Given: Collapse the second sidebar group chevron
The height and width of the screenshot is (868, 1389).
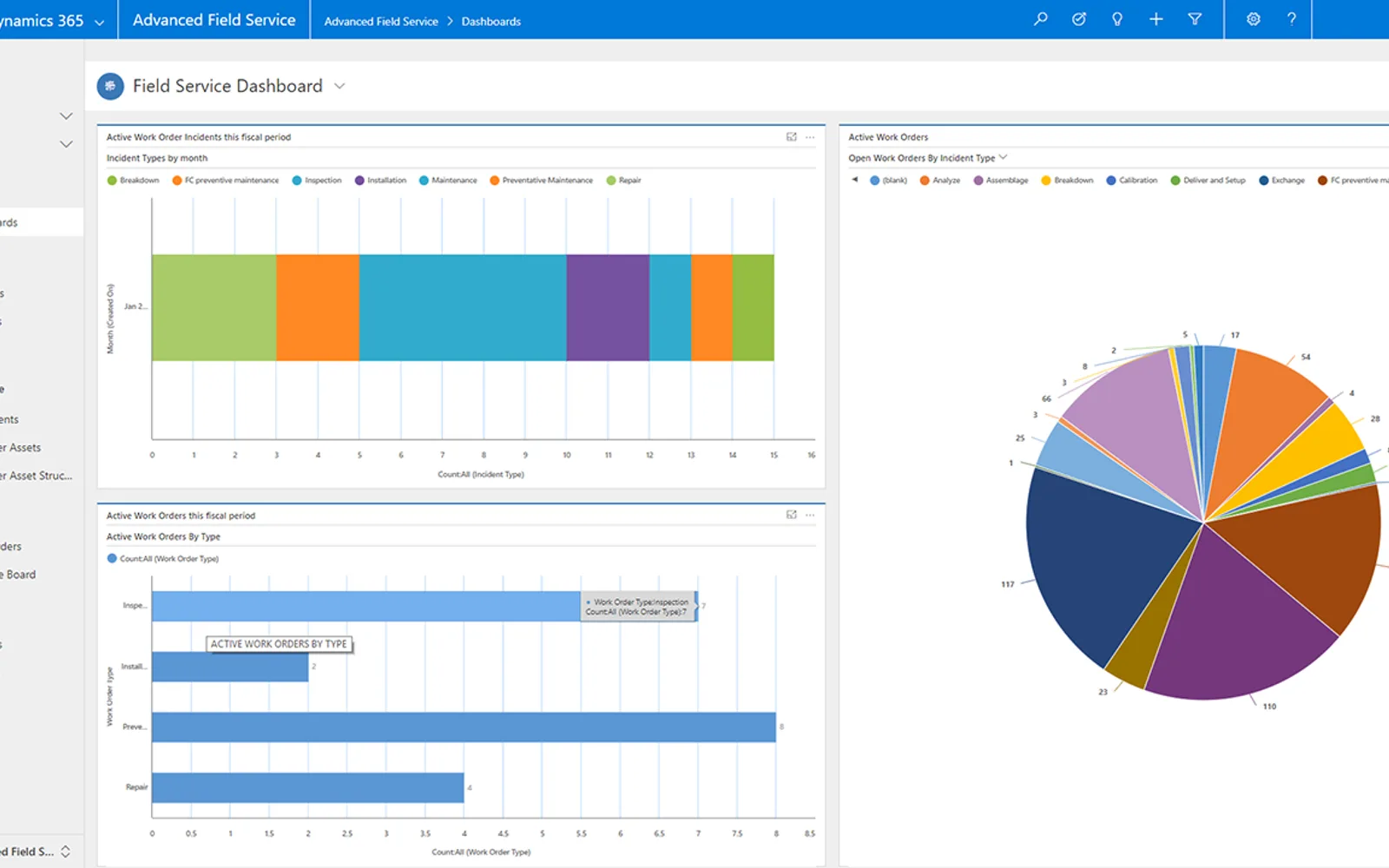Looking at the screenshot, I should (66, 144).
